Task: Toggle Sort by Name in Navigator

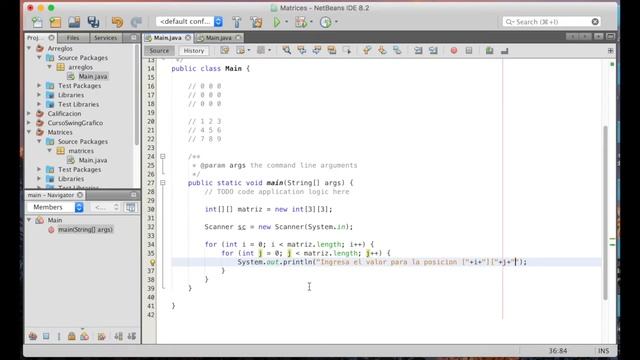Action: 118,336
